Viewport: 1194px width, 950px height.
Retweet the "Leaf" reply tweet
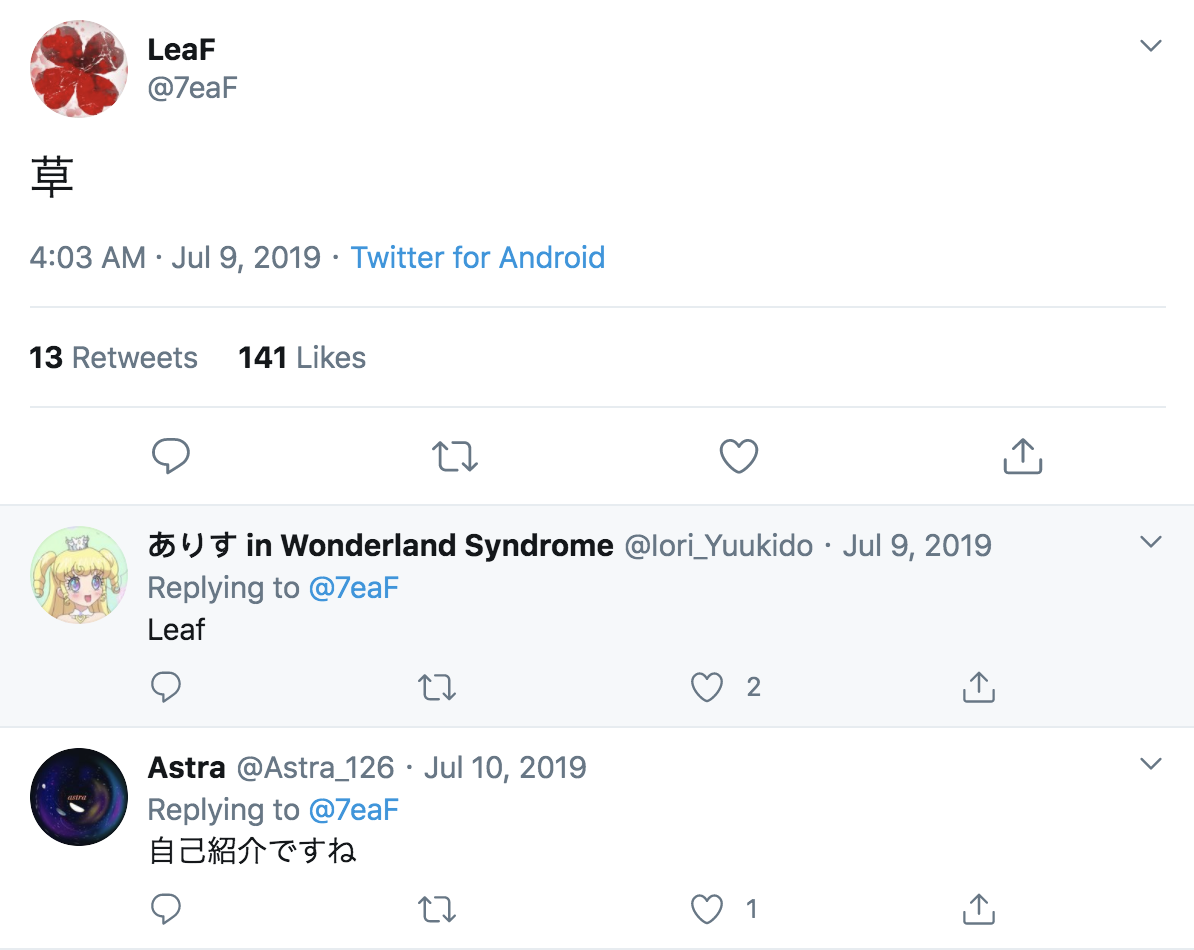click(x=436, y=687)
